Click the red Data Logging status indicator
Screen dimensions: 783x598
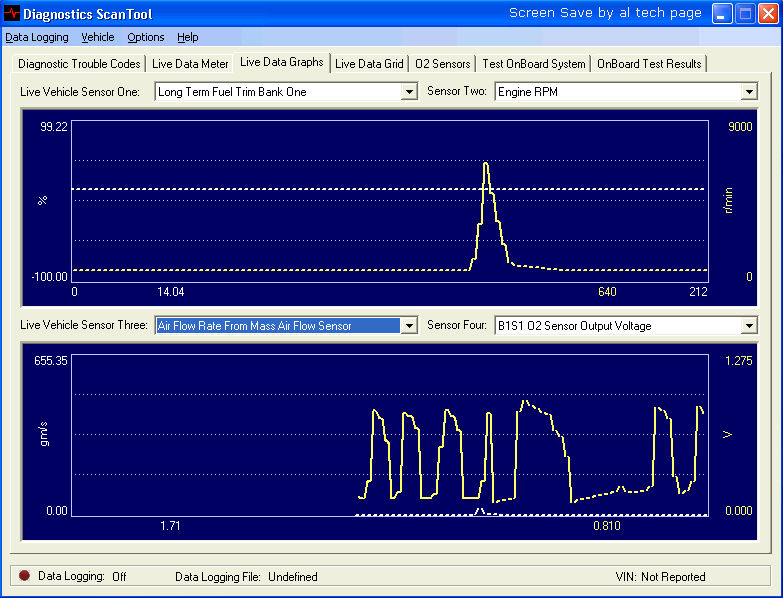coord(24,576)
